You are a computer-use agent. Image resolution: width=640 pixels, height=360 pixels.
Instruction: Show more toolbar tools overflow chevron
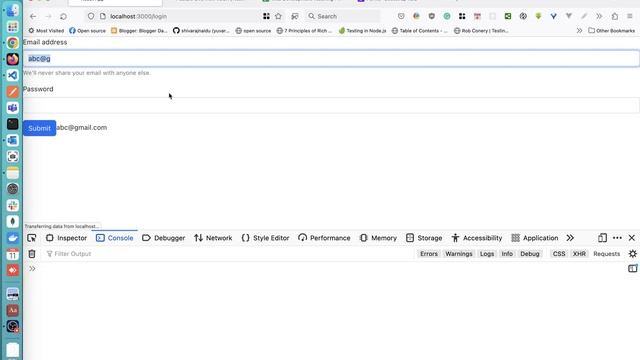coord(599,16)
